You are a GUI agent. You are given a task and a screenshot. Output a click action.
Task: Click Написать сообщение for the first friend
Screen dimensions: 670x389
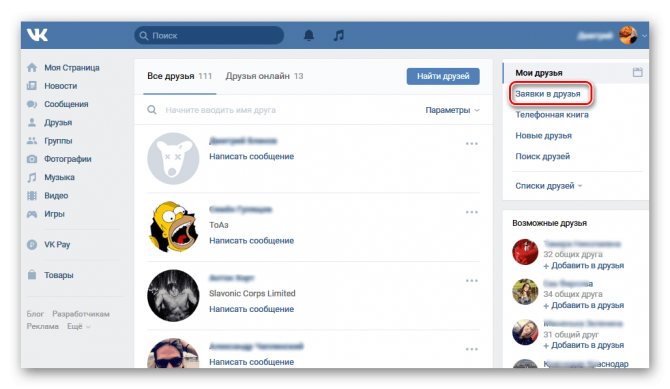pos(251,156)
